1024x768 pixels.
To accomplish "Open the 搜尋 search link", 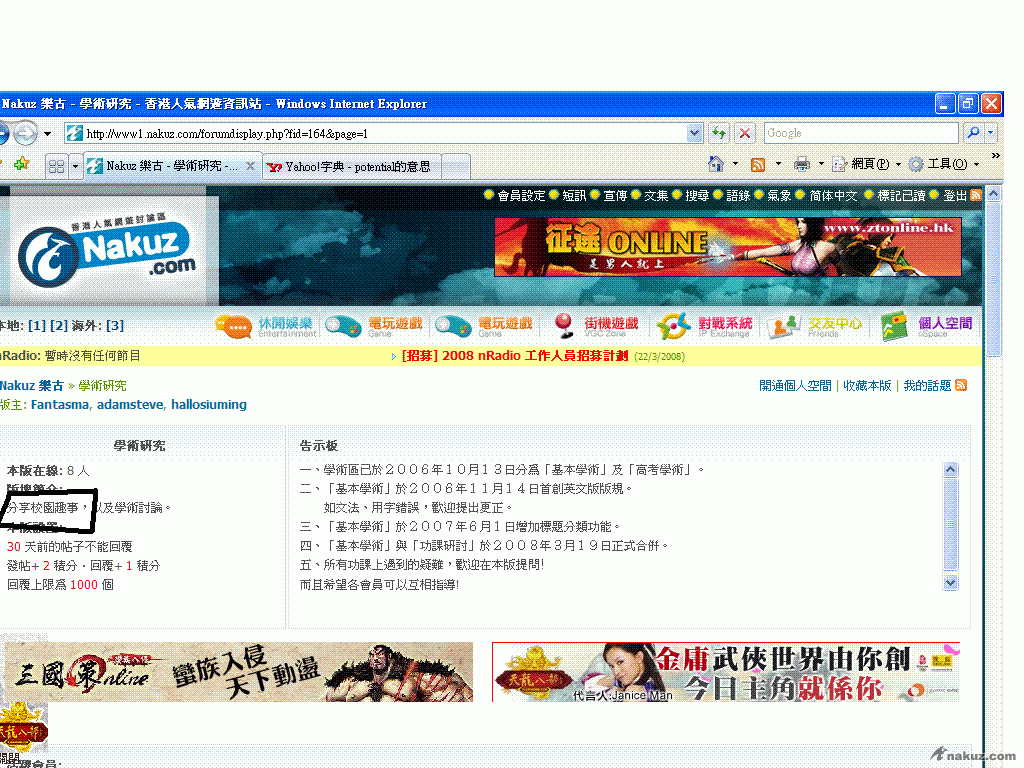I will [697, 195].
